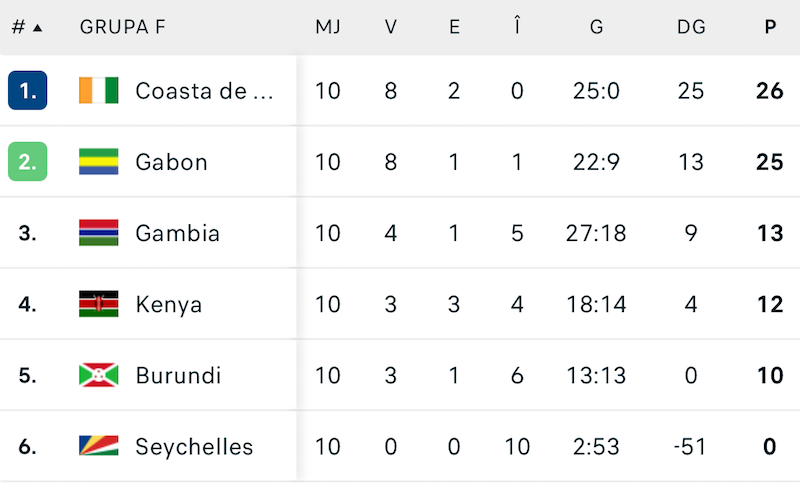The image size is (800, 485).
Task: Click the Ivory Coast flag icon
Action: coord(98,91)
